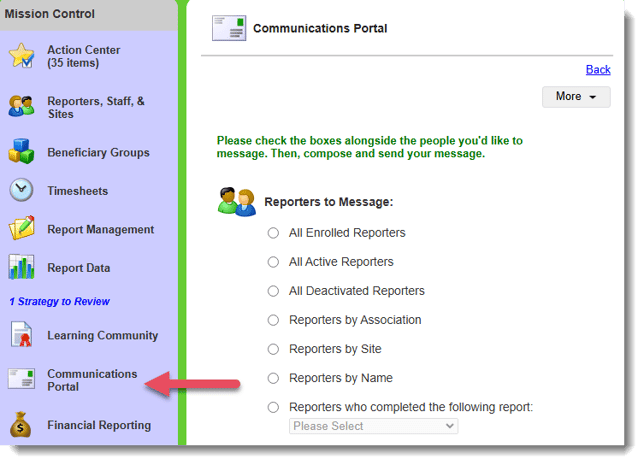Click the Report Data bar chart icon

click(x=22, y=268)
